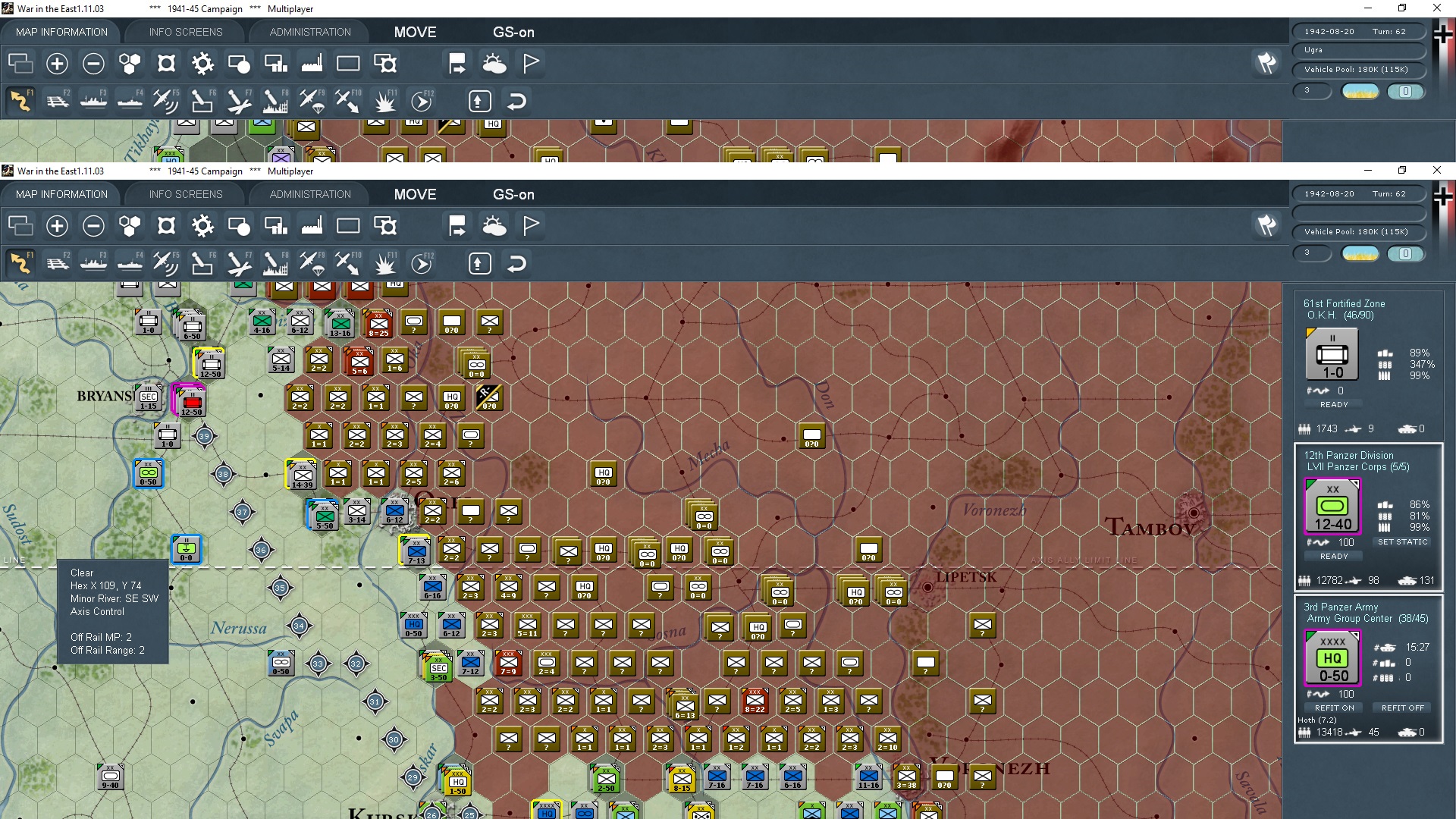The height and width of the screenshot is (819, 1456).
Task: Click the overlapping windows icon in lower window toolbar
Action: click(x=20, y=226)
